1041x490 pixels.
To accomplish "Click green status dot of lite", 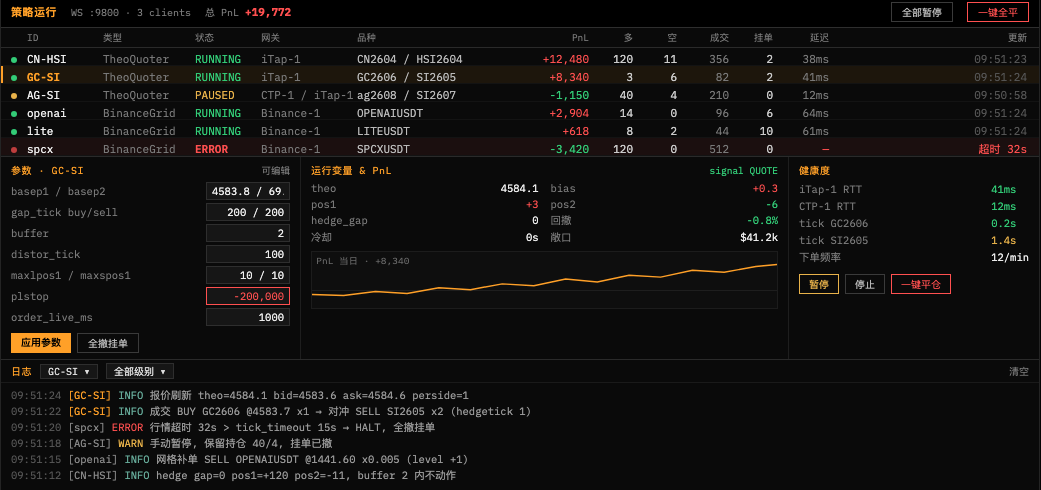I will coord(14,131).
